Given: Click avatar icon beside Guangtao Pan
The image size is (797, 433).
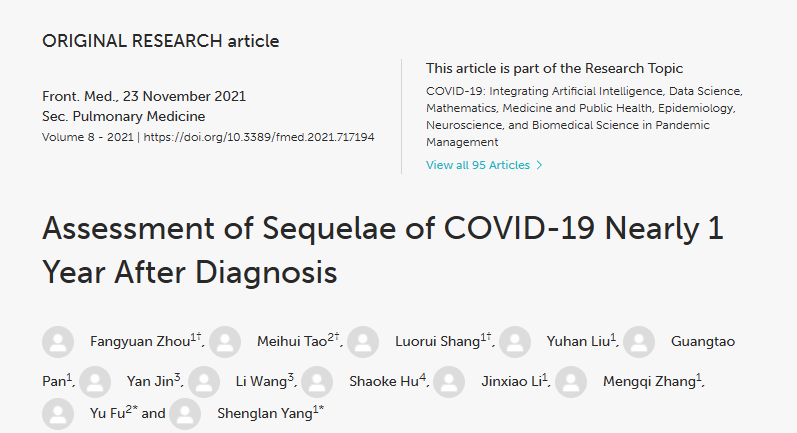Looking at the screenshot, I should tap(639, 342).
